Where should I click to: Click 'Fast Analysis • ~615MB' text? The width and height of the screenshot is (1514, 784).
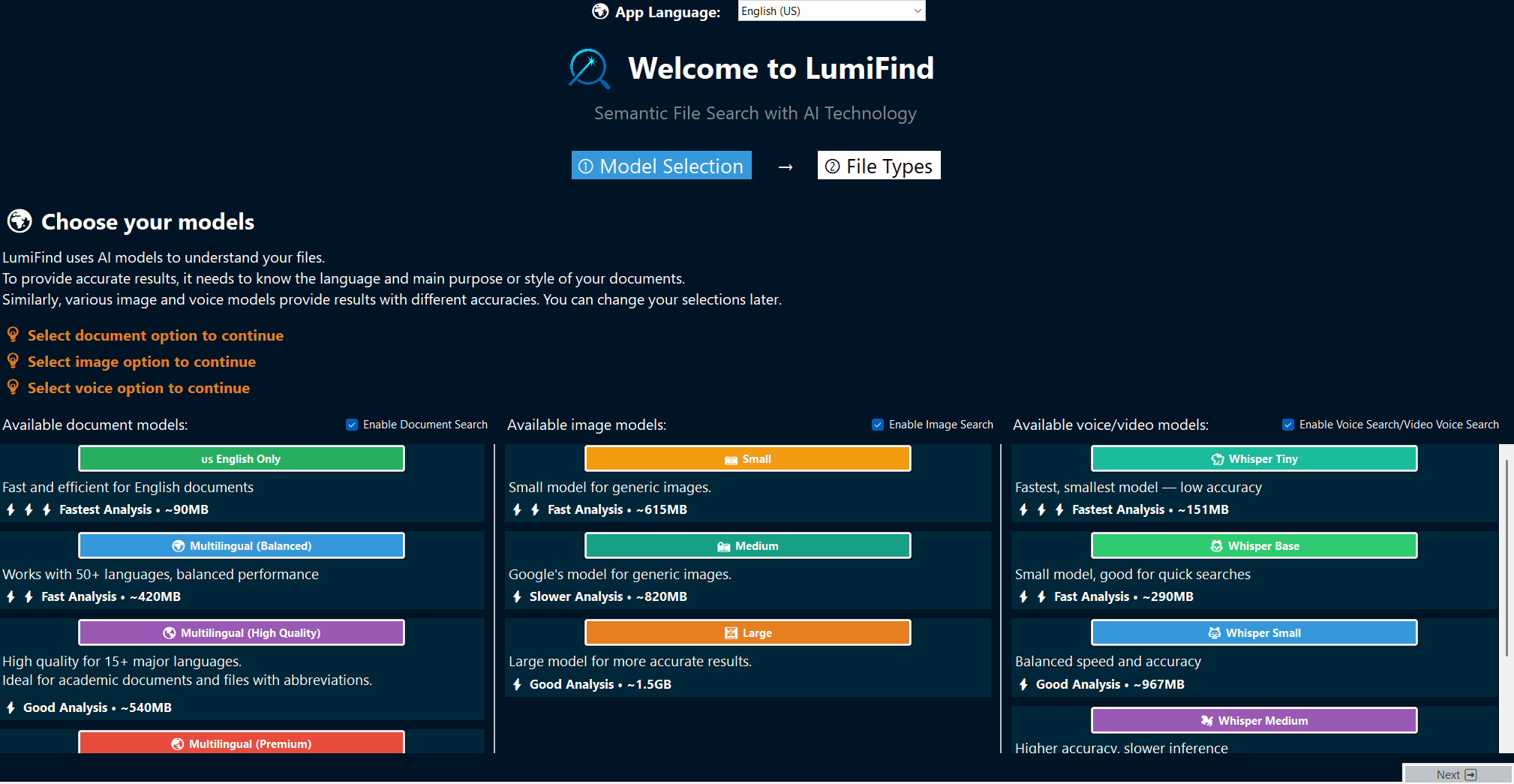coord(617,509)
